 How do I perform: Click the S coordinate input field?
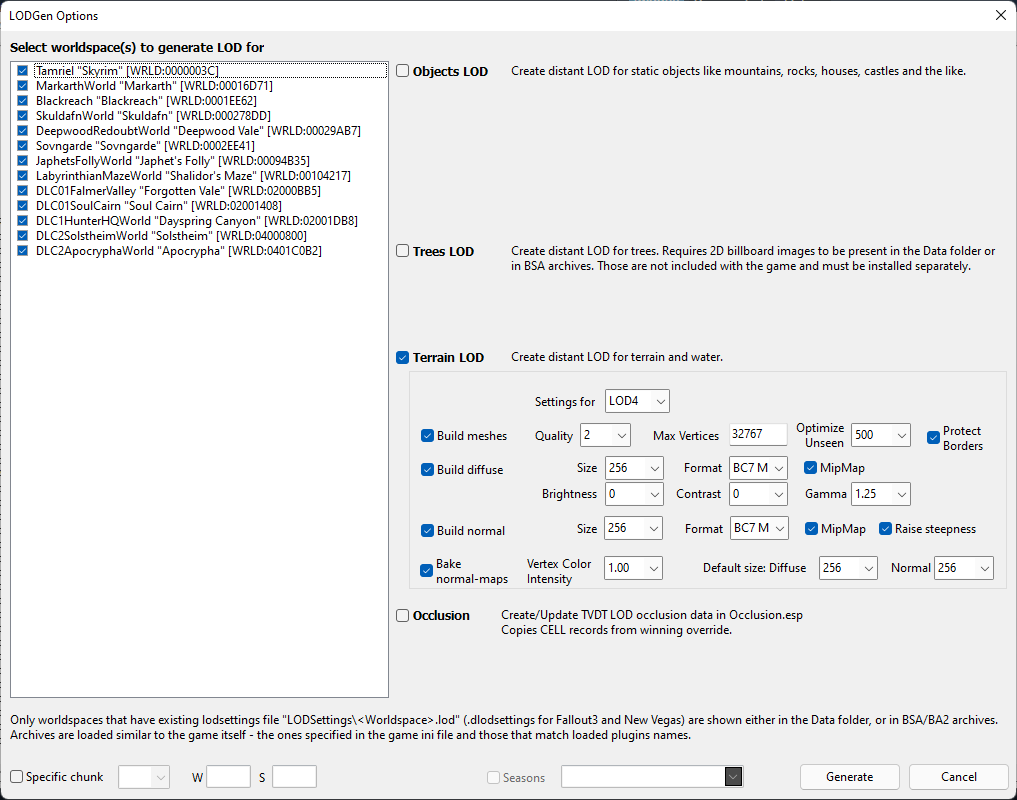coord(294,777)
